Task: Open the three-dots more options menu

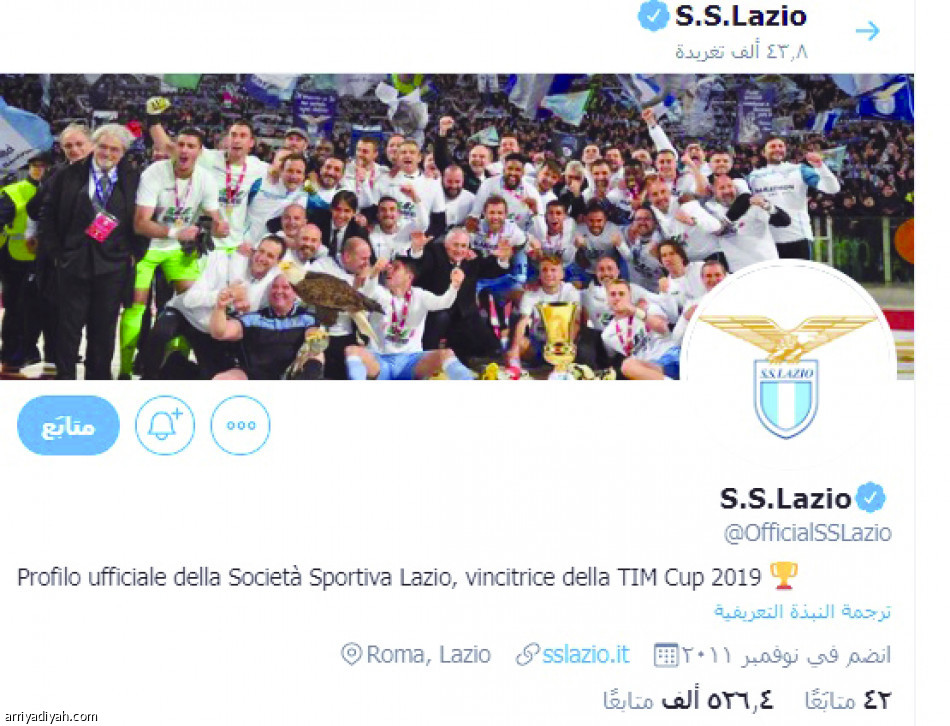Action: pos(241,425)
